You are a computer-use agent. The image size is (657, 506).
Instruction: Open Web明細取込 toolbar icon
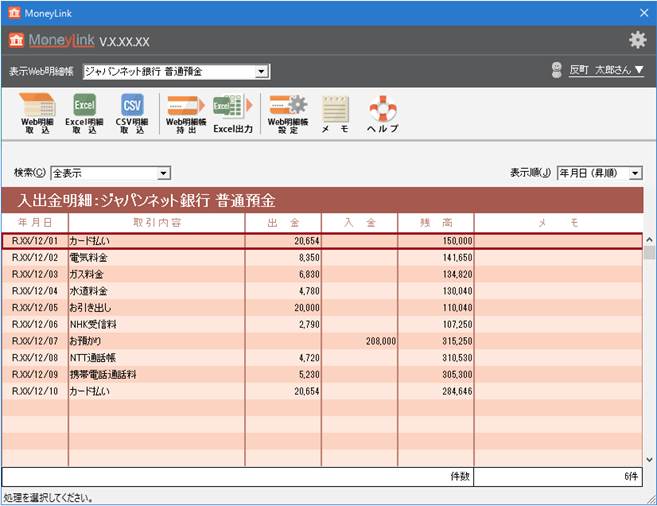pos(38,113)
